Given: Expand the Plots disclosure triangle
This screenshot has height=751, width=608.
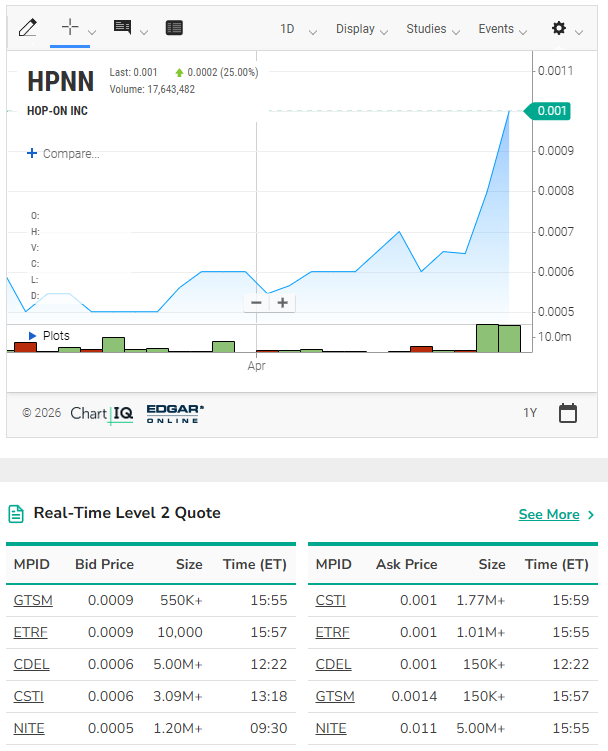Looking at the screenshot, I should pyautogui.click(x=32, y=336).
